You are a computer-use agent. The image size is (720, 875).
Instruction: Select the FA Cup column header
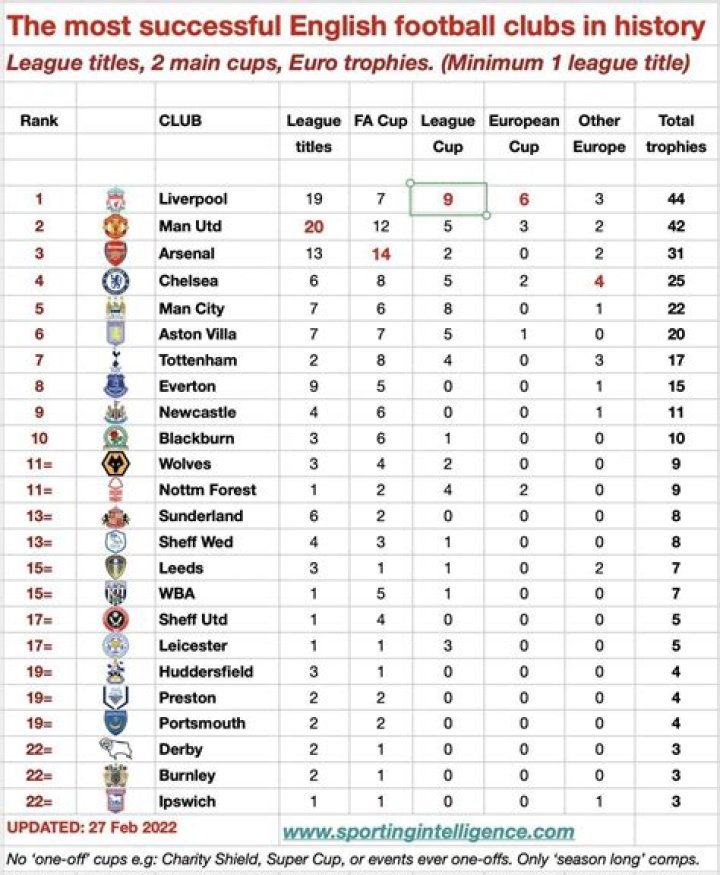(x=381, y=121)
